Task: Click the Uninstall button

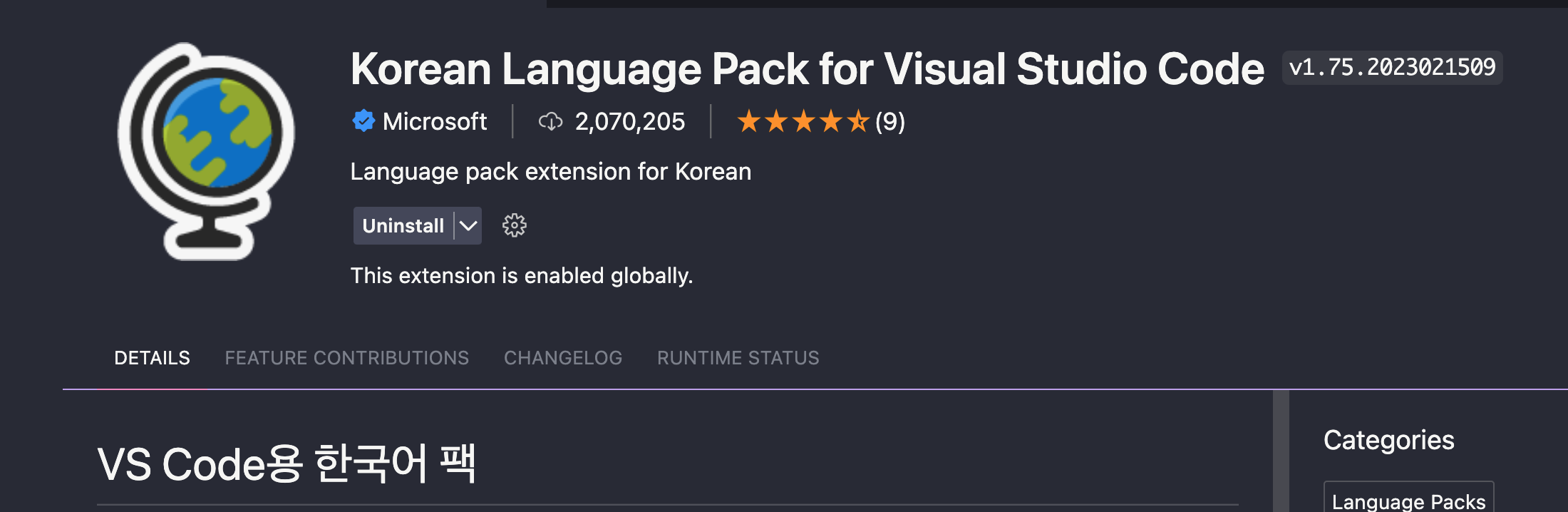Action: (x=403, y=225)
